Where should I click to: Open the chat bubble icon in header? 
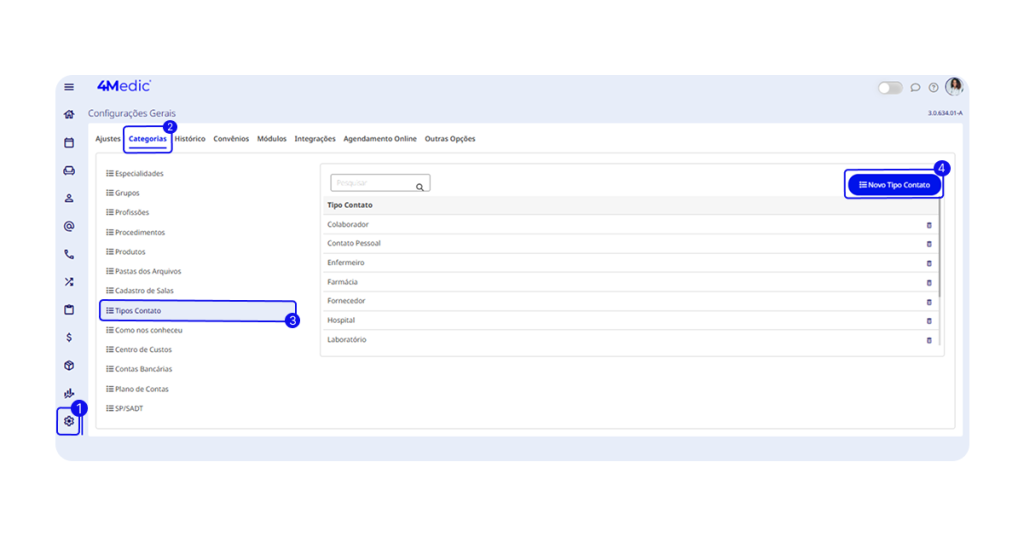click(x=915, y=88)
